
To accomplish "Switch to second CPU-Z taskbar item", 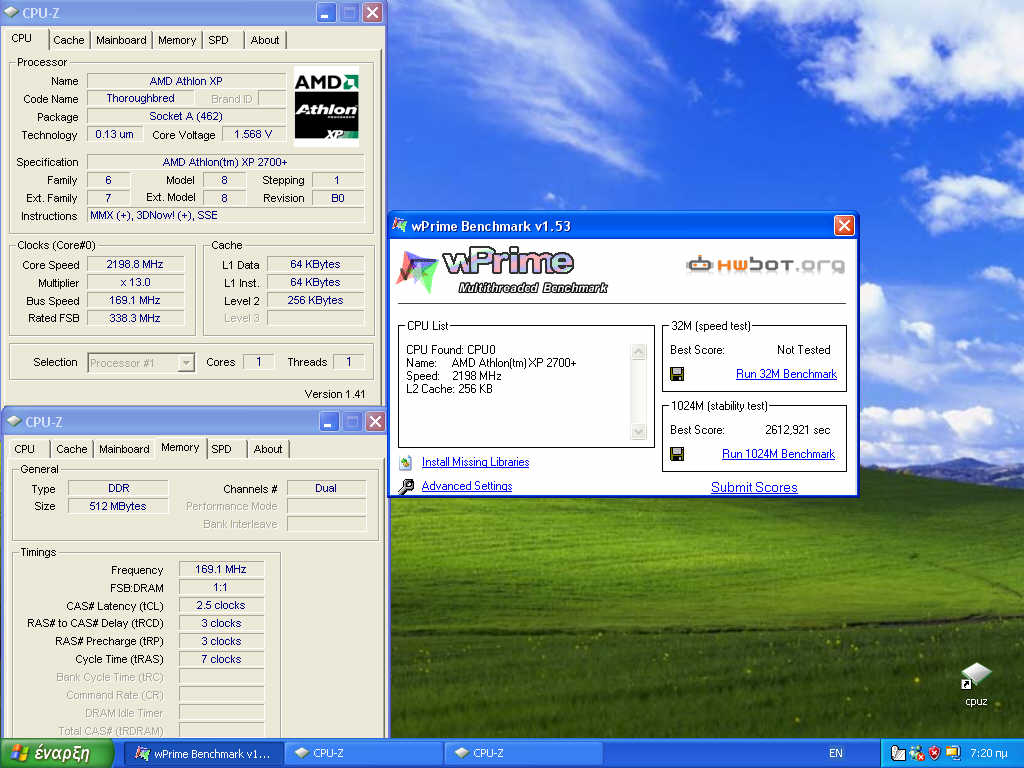I will point(524,754).
